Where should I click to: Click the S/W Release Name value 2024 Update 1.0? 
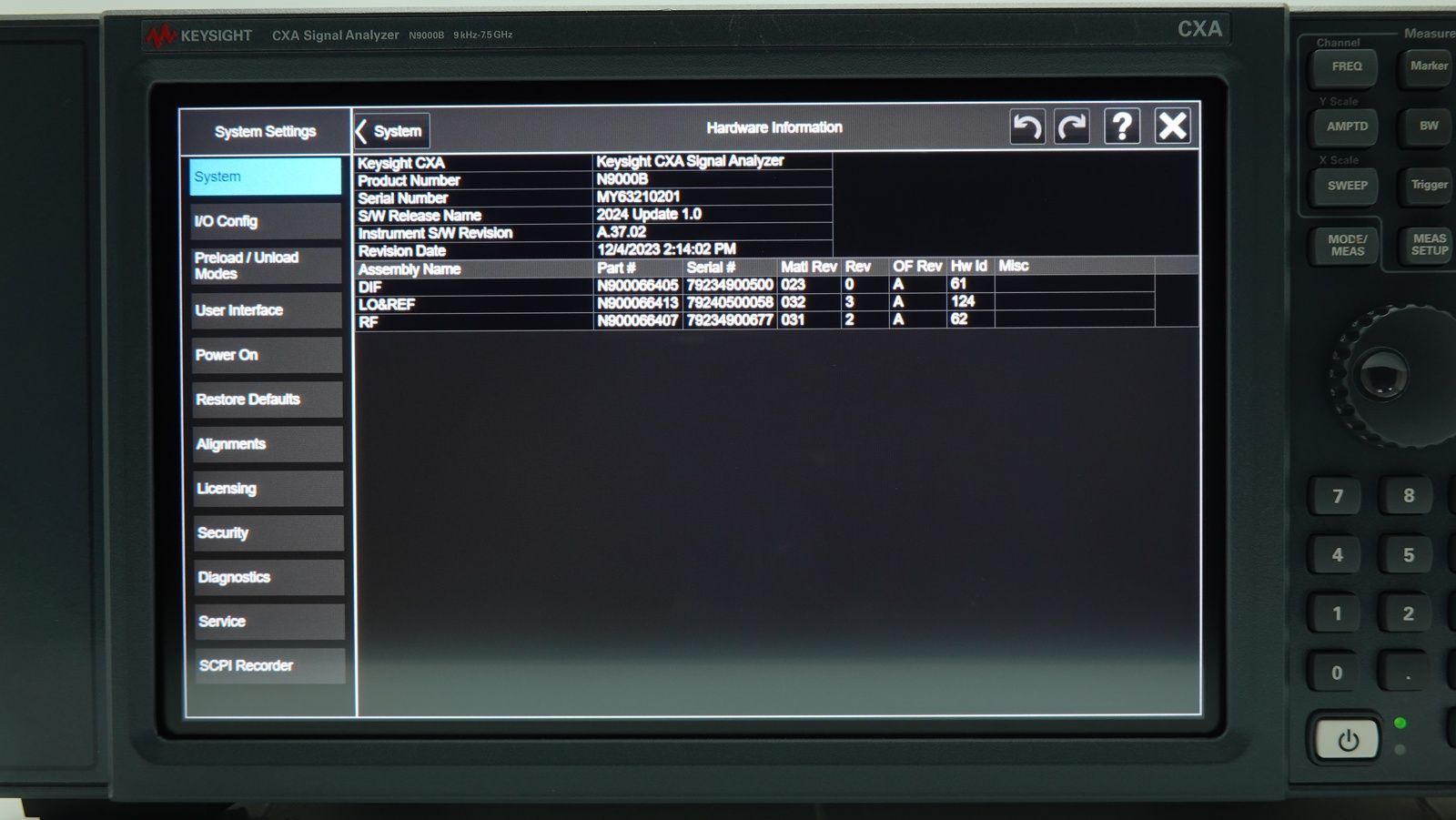click(x=649, y=214)
